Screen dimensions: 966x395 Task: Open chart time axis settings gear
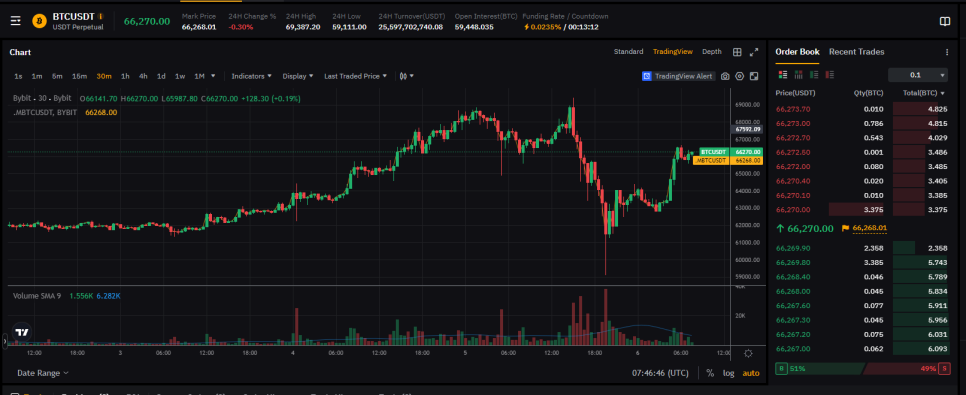click(x=748, y=354)
